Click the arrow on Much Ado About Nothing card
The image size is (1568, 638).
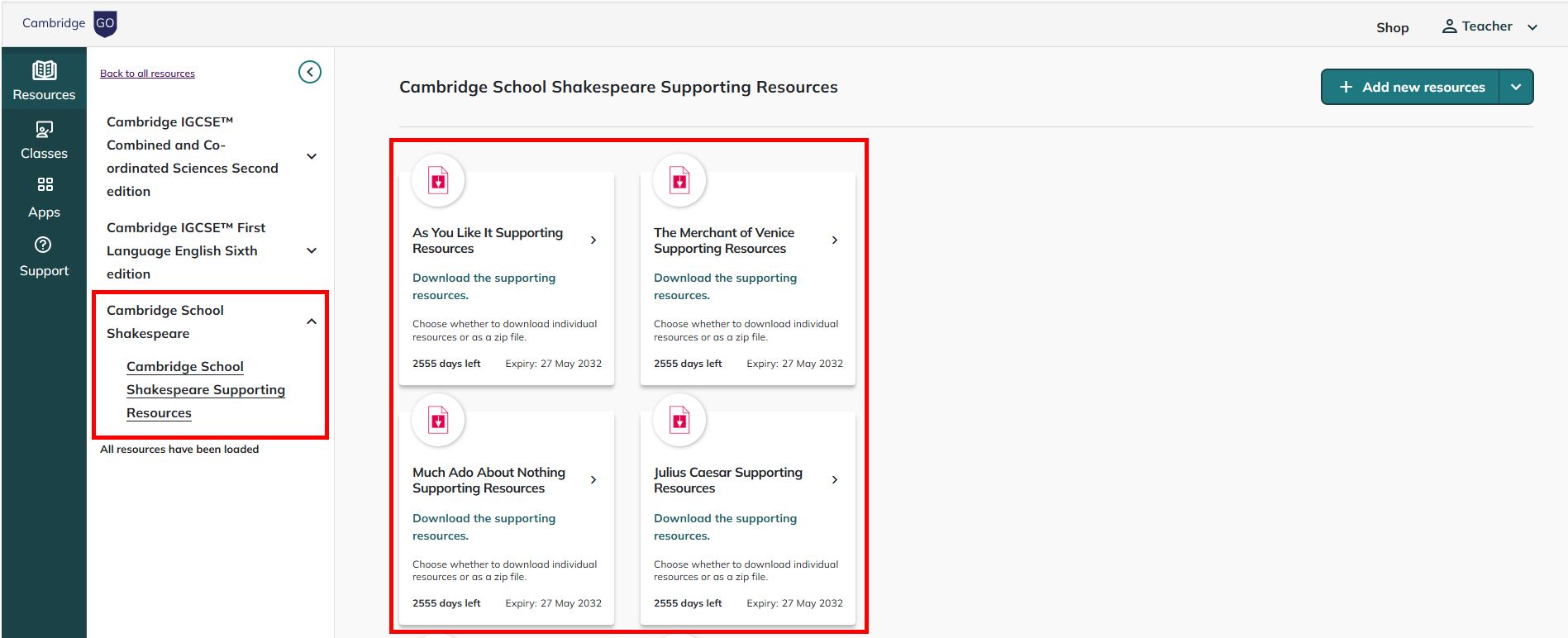(x=593, y=480)
